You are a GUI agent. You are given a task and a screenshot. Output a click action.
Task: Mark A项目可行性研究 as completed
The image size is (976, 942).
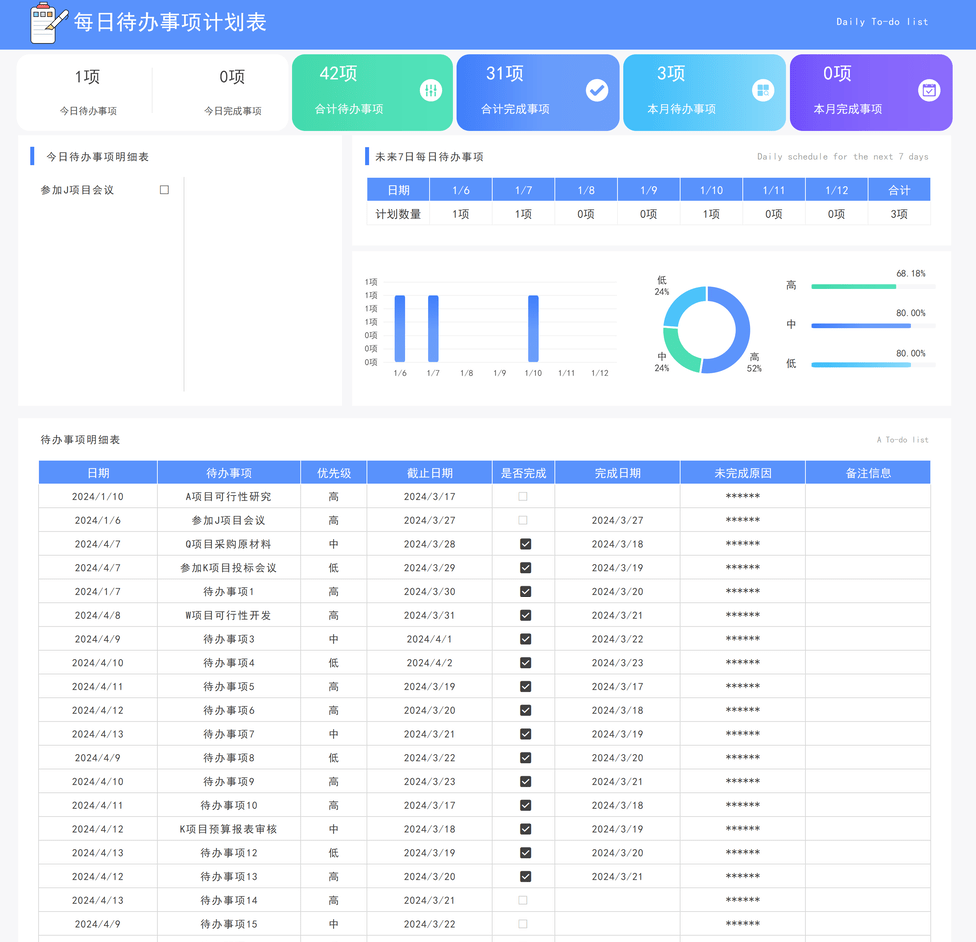point(524,495)
